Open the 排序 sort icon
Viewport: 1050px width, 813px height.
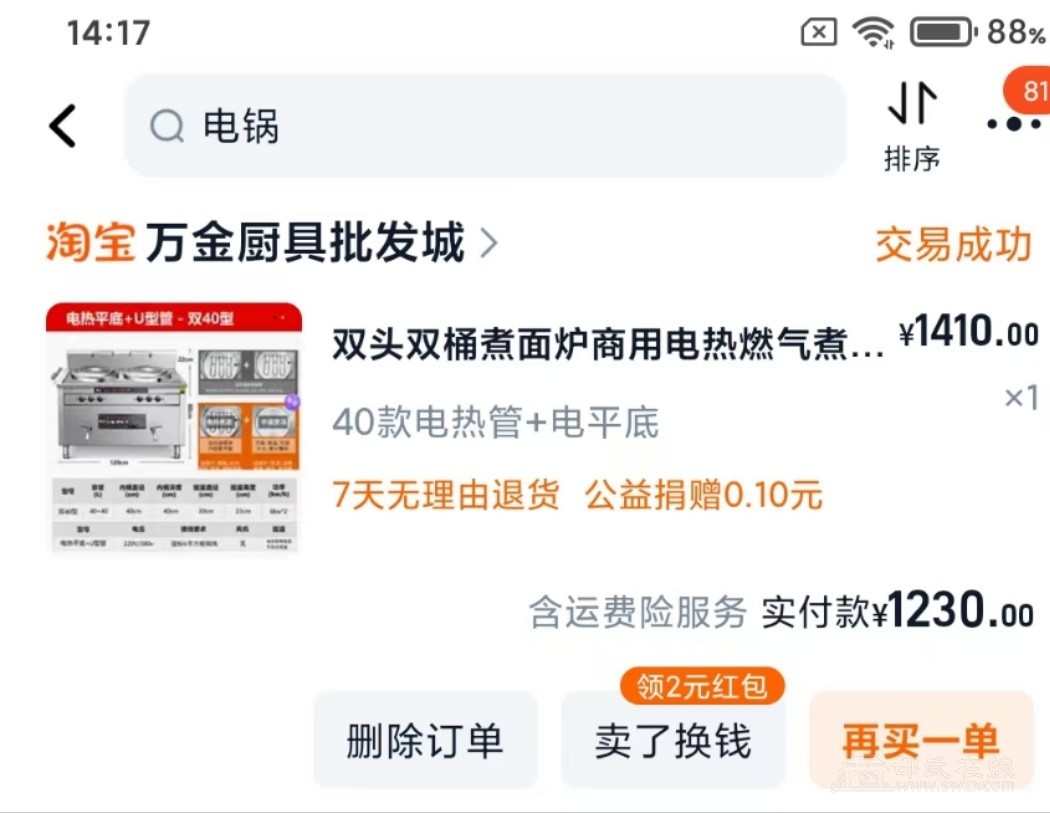[912, 127]
